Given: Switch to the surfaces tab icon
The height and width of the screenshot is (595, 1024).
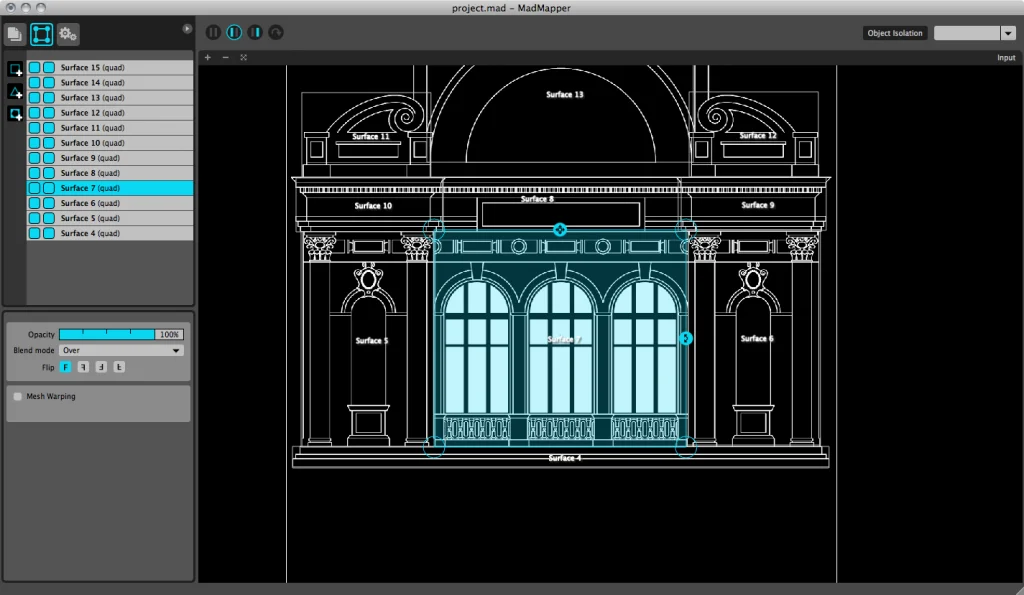Looking at the screenshot, I should [x=42, y=34].
